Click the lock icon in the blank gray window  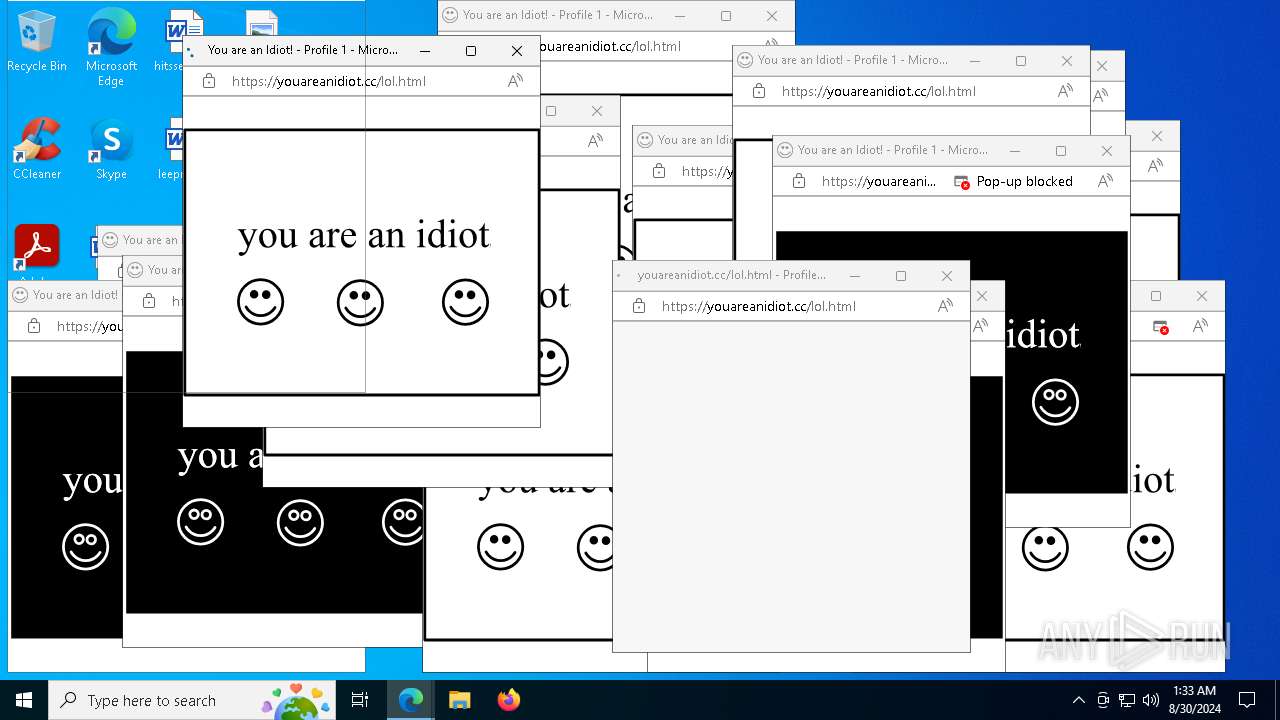click(x=638, y=306)
